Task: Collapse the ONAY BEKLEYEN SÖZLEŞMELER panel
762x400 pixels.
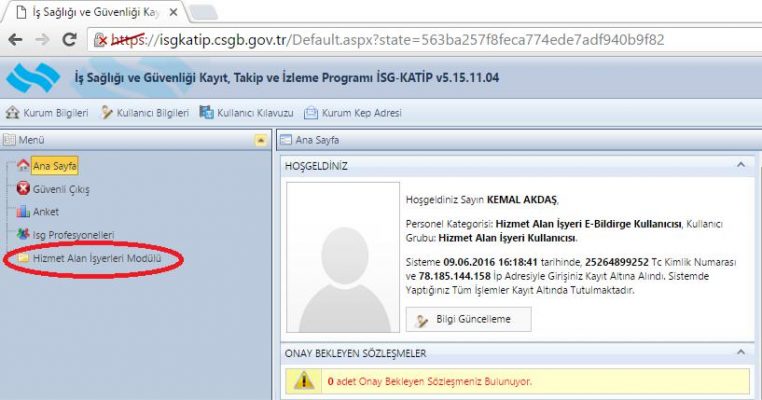Action: click(x=739, y=353)
